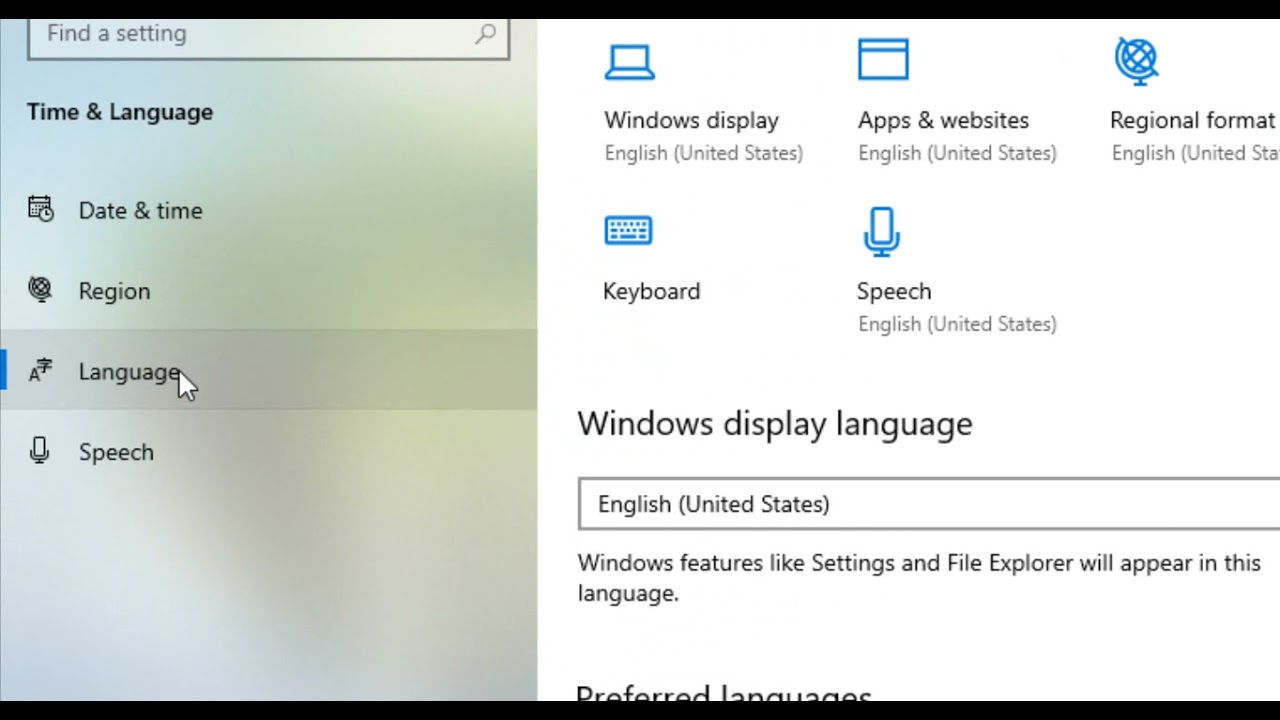Viewport: 1280px width, 720px height.
Task: Click the Regional format globe icon
Action: [x=1137, y=61]
